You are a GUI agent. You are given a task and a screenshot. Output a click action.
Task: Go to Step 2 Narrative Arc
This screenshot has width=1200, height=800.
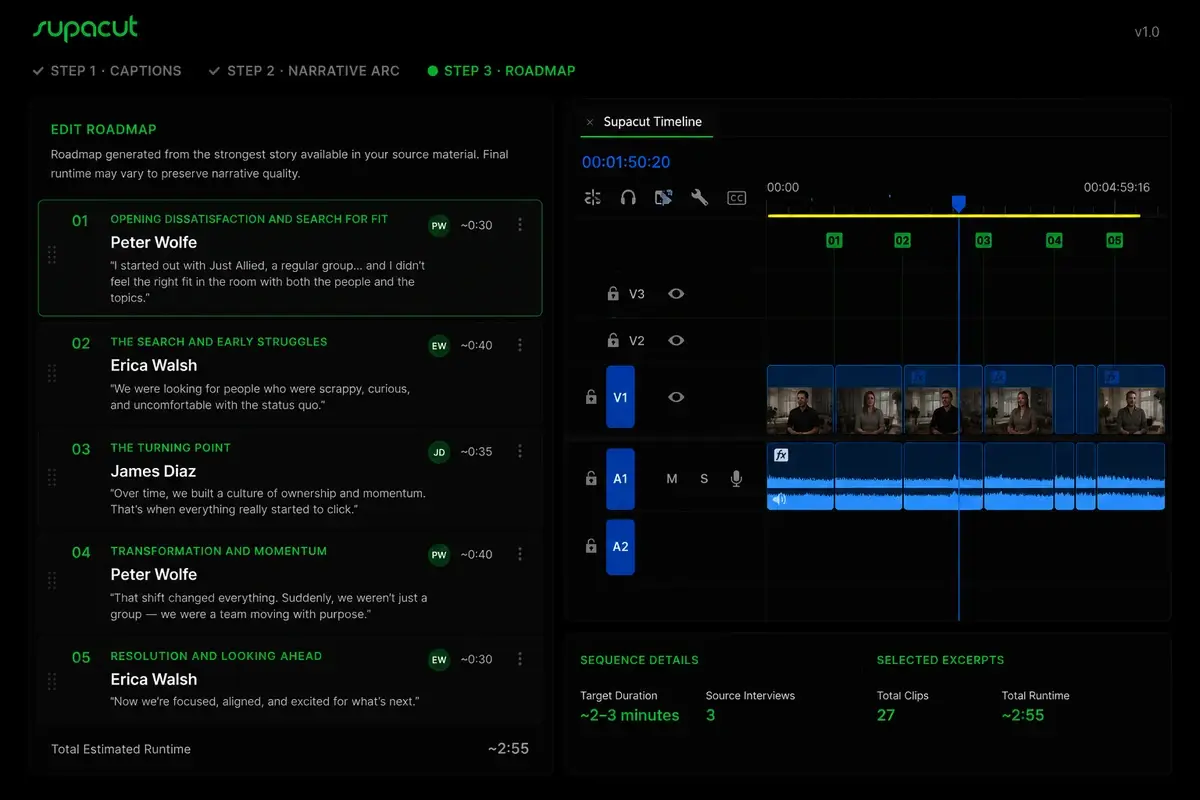click(x=304, y=71)
